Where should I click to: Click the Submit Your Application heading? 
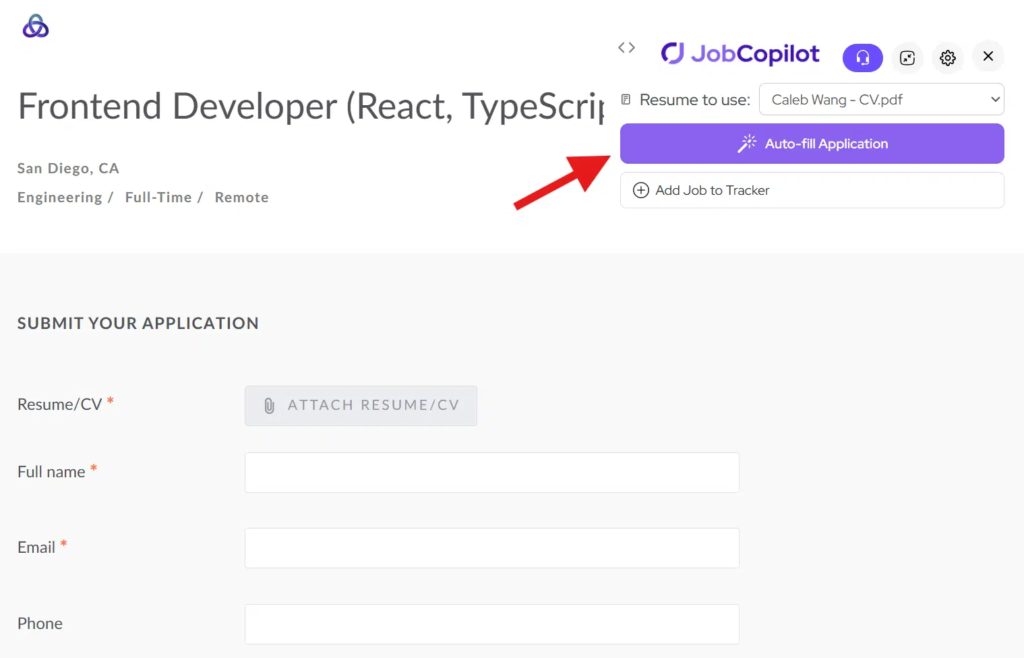coord(138,323)
